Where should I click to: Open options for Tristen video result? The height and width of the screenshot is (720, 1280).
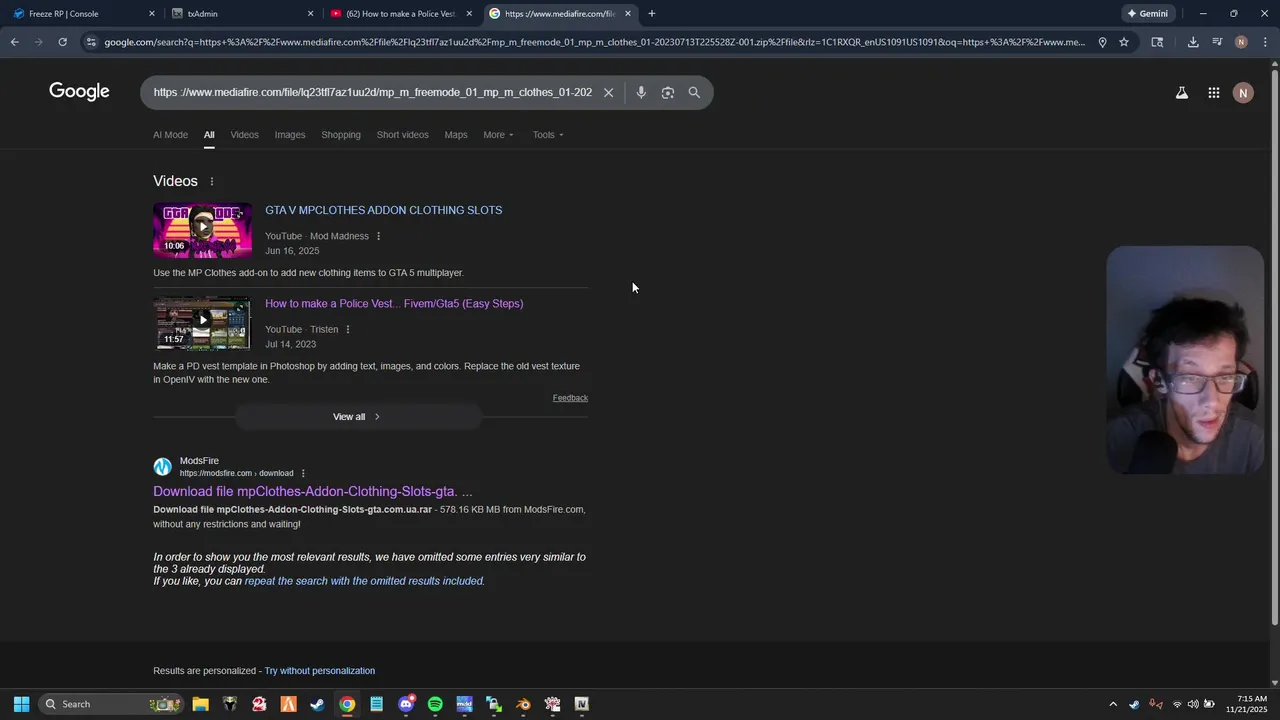click(x=348, y=329)
